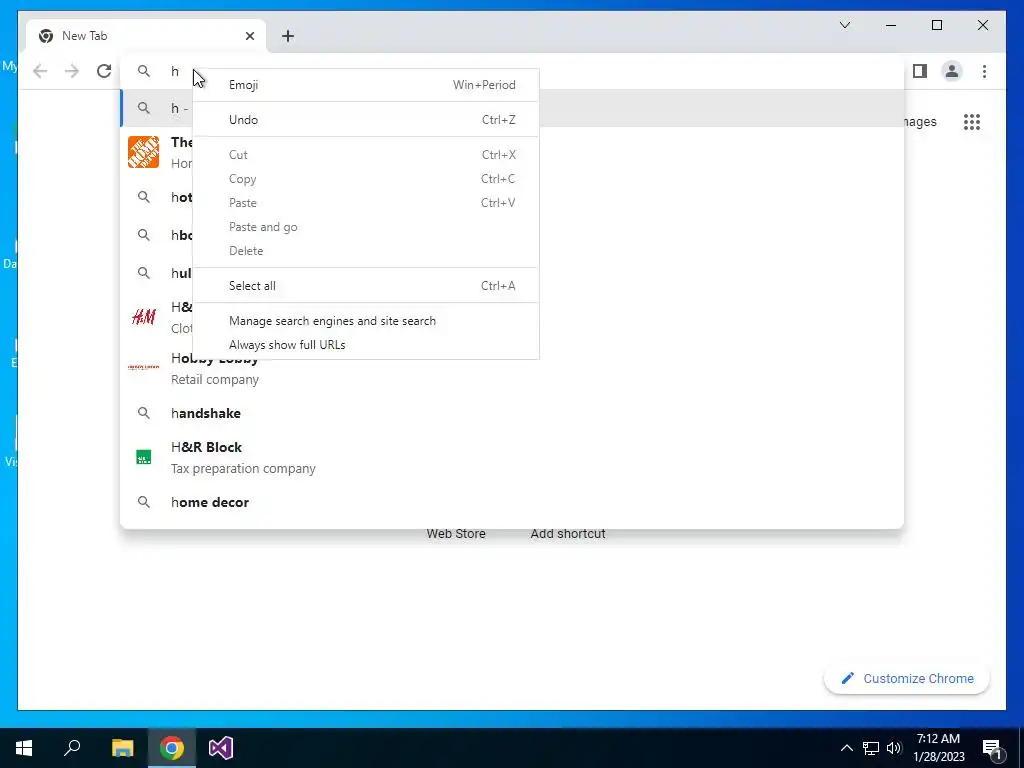Click the Chrome back arrow
1024x768 pixels.
40,71
